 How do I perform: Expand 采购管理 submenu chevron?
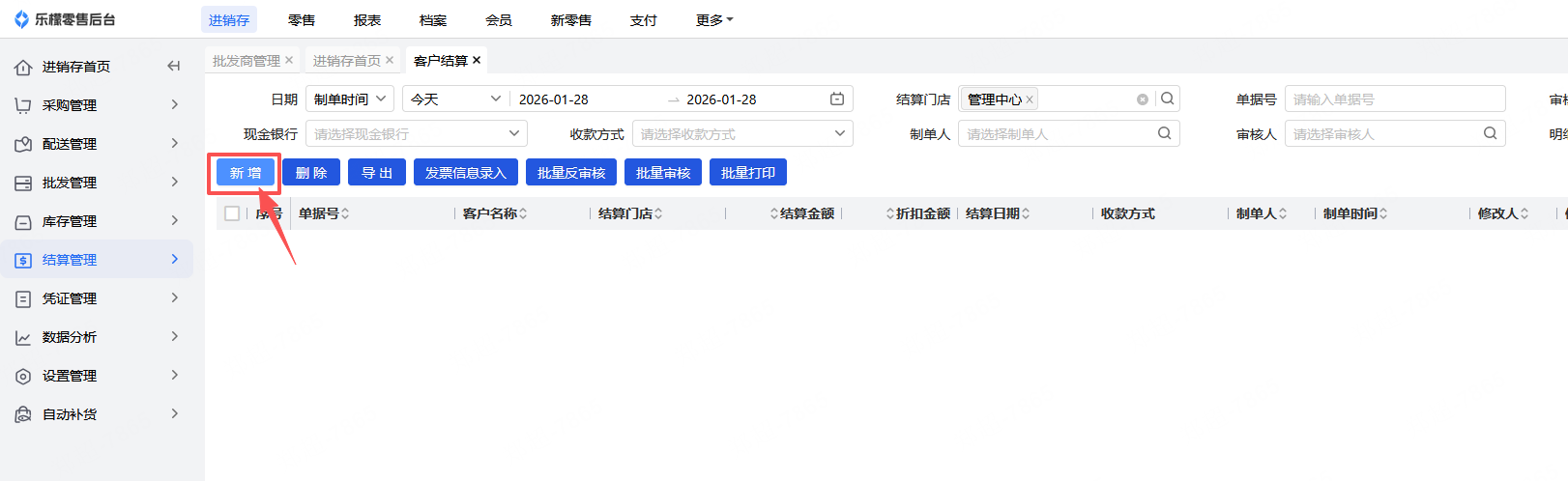point(175,104)
